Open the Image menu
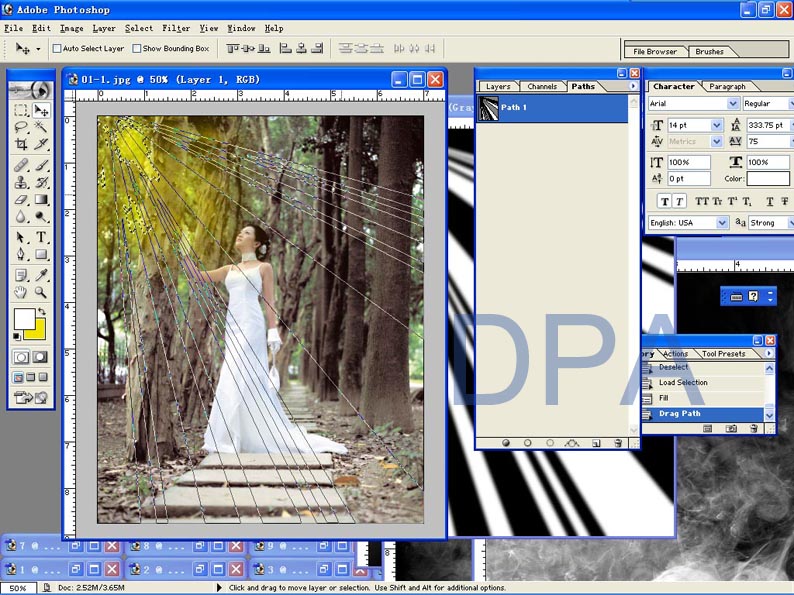 pos(72,28)
